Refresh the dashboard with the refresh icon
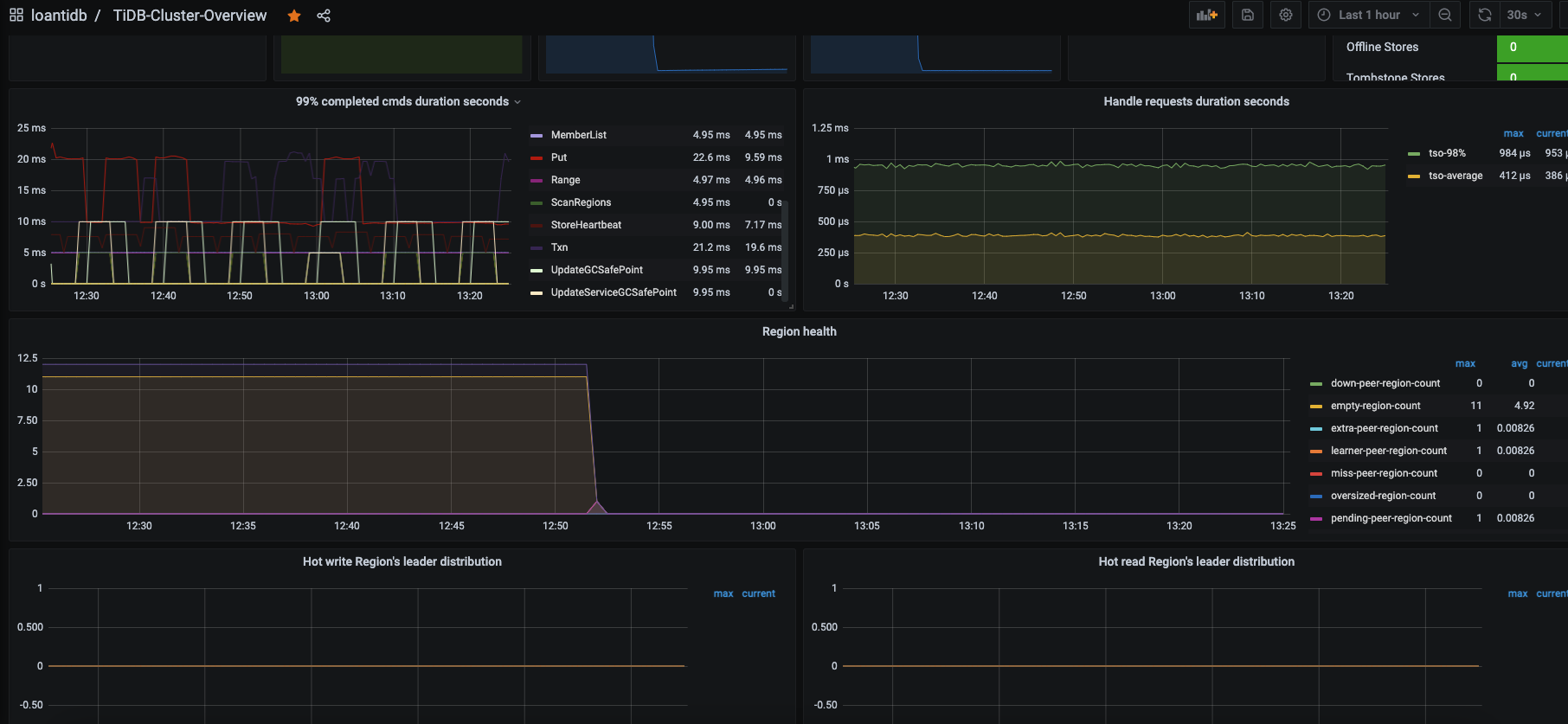 coord(1485,15)
